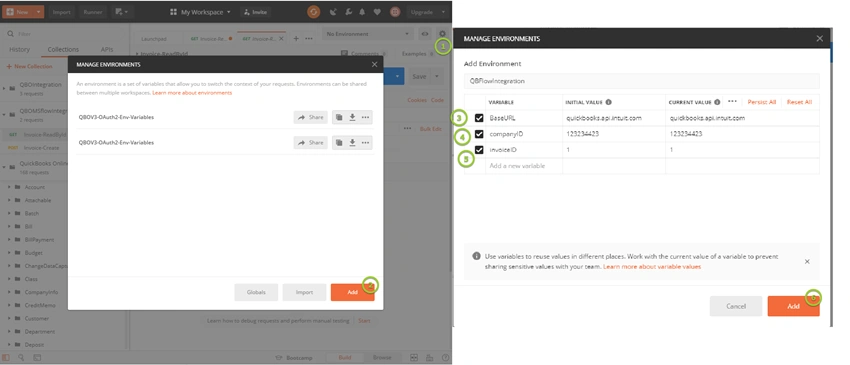Click the Reset All link
Viewport: 850px width, 365px height.
point(799,102)
